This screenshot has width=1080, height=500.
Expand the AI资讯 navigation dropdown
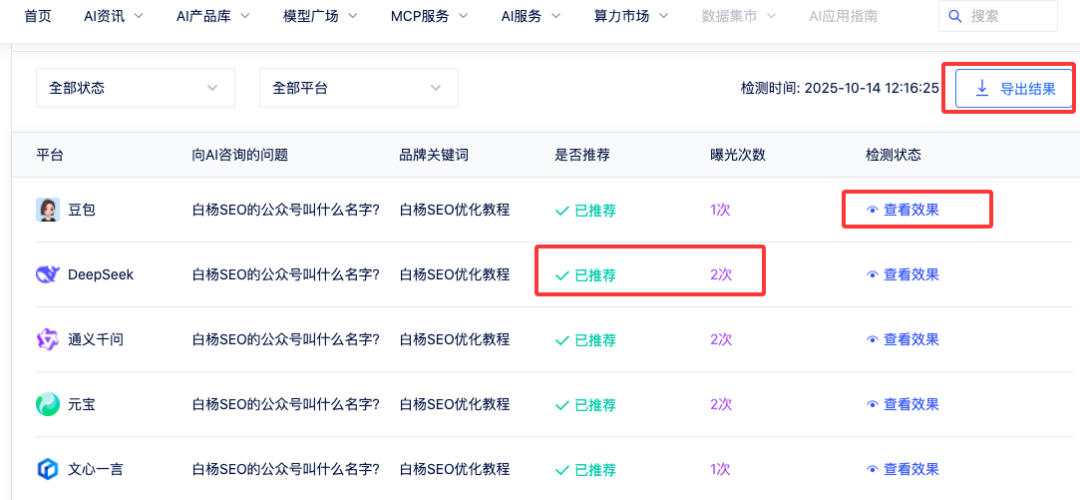click(113, 16)
